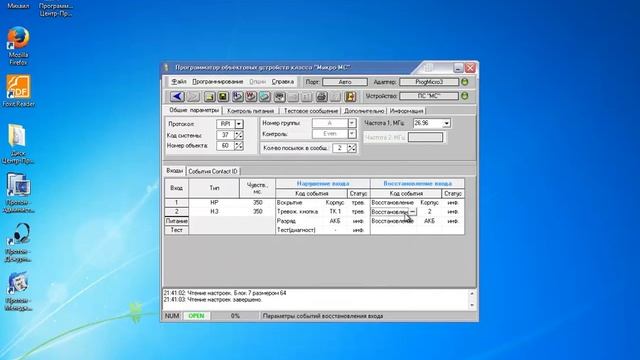640x360 pixels.
Task: Open the folder desktop icon below Foxit Reader
Action: point(18,144)
